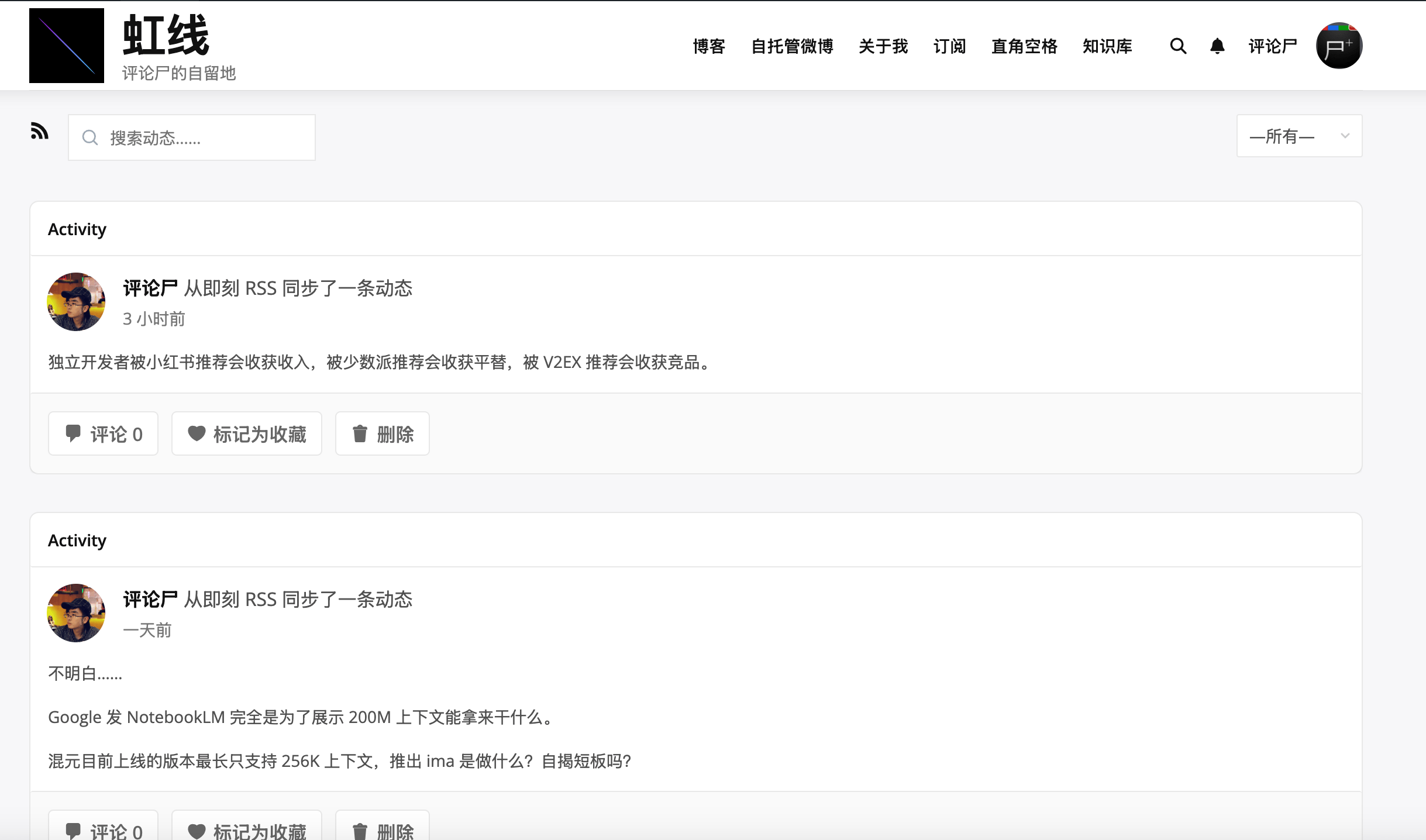
Task: Open the 博客 menu item
Action: pyautogui.click(x=709, y=46)
